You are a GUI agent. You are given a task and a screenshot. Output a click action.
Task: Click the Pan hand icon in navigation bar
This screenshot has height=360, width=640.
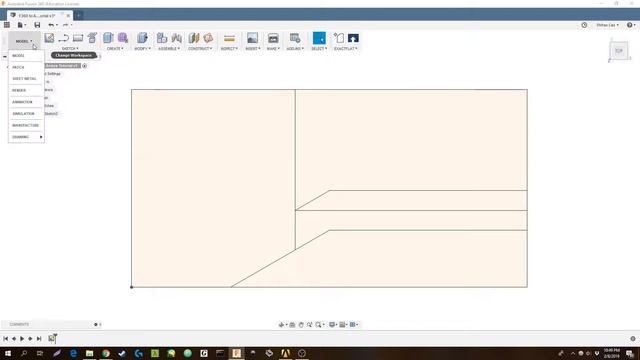click(x=301, y=324)
